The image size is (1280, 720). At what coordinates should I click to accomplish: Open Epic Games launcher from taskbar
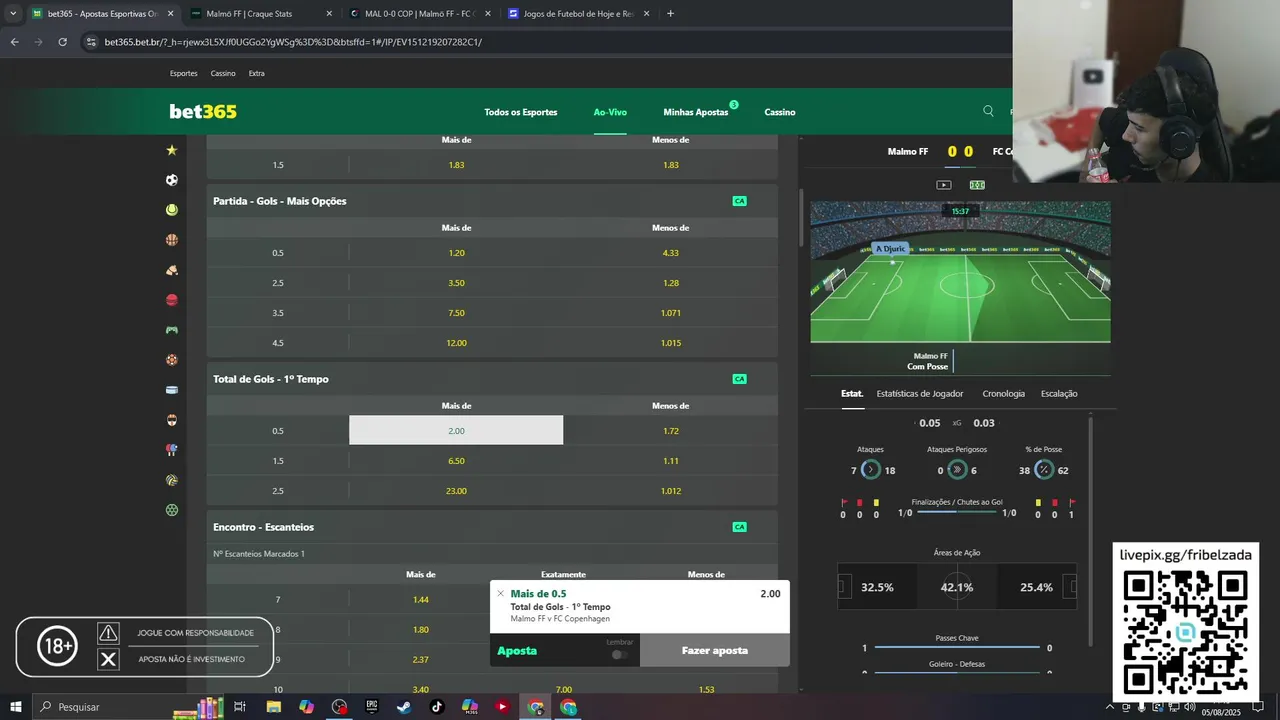coord(371,707)
